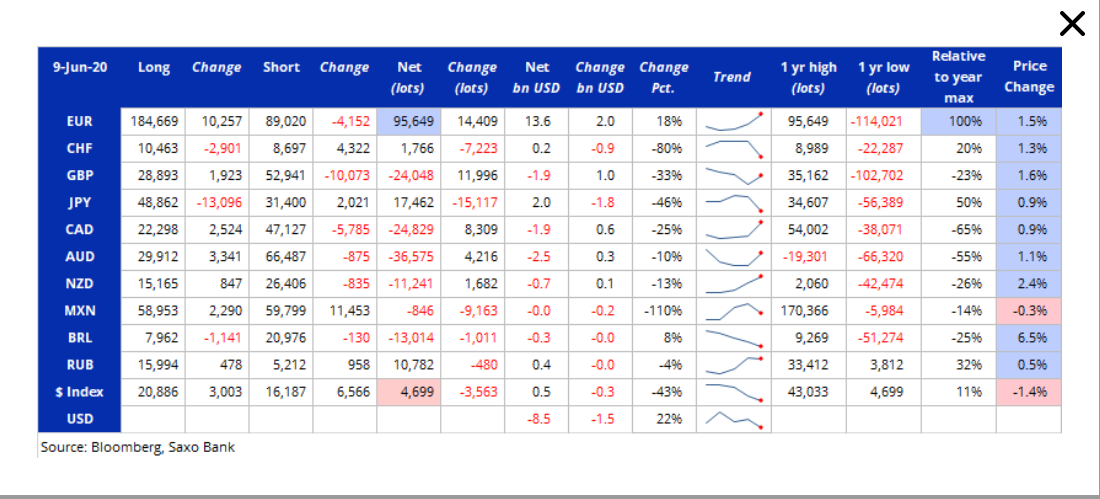
Task: Click the $ Index 1 yr high 43,033
Action: 809,392
